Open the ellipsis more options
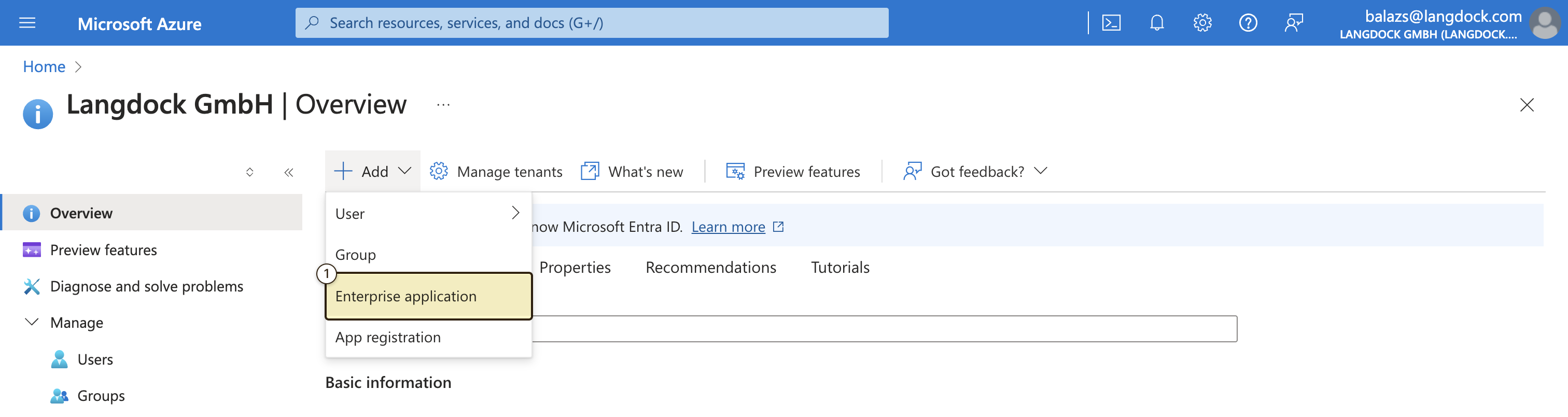Image resolution: width=1568 pixels, height=417 pixels. [x=443, y=105]
